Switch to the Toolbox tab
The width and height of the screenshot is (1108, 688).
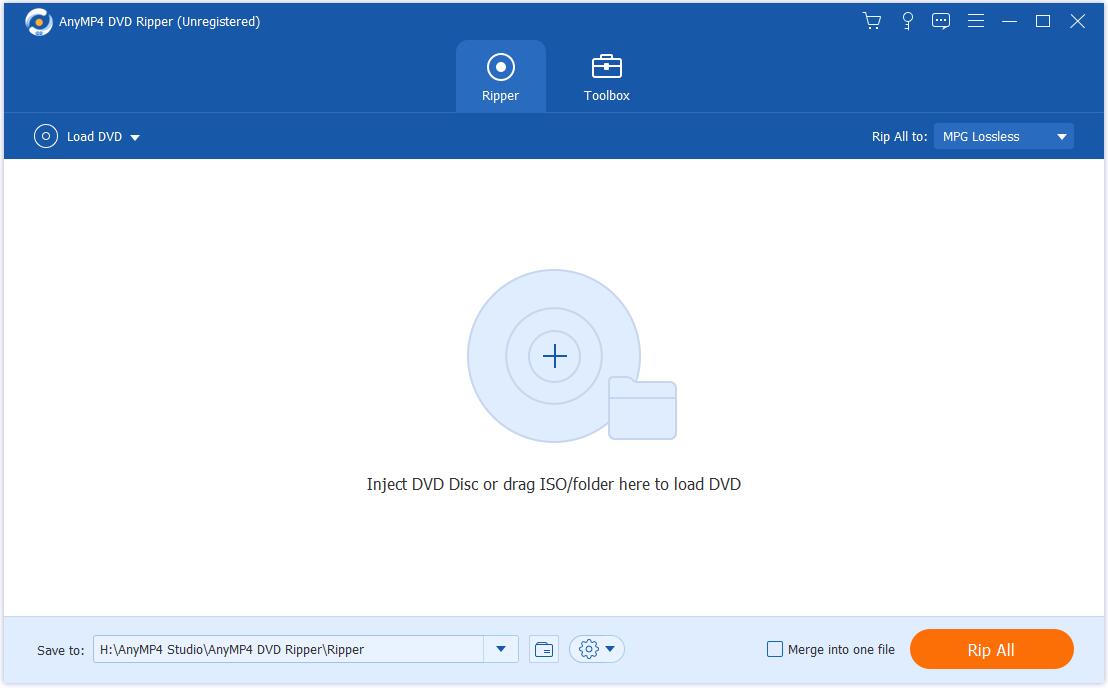(x=607, y=77)
